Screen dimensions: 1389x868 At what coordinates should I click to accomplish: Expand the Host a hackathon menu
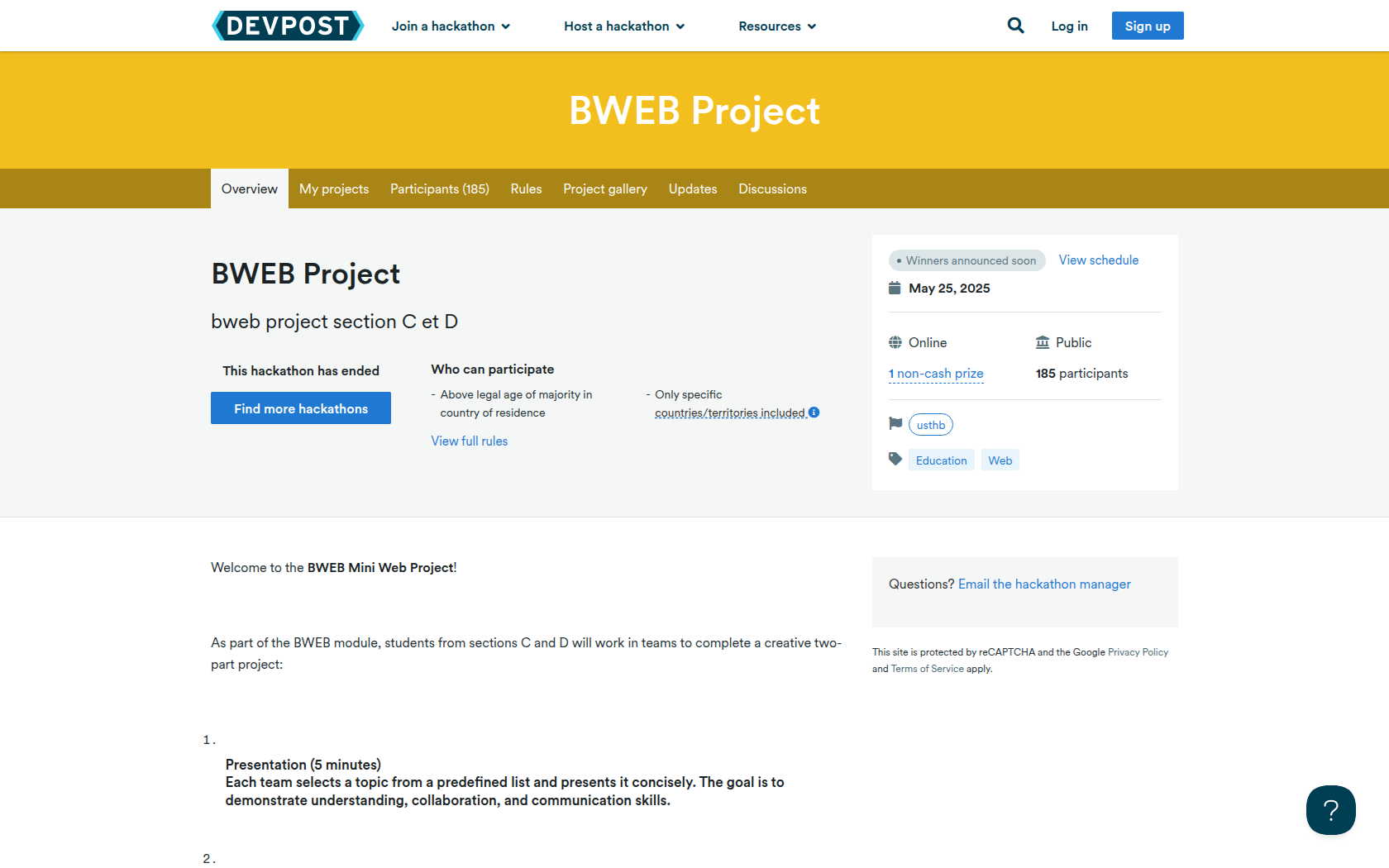tap(624, 26)
